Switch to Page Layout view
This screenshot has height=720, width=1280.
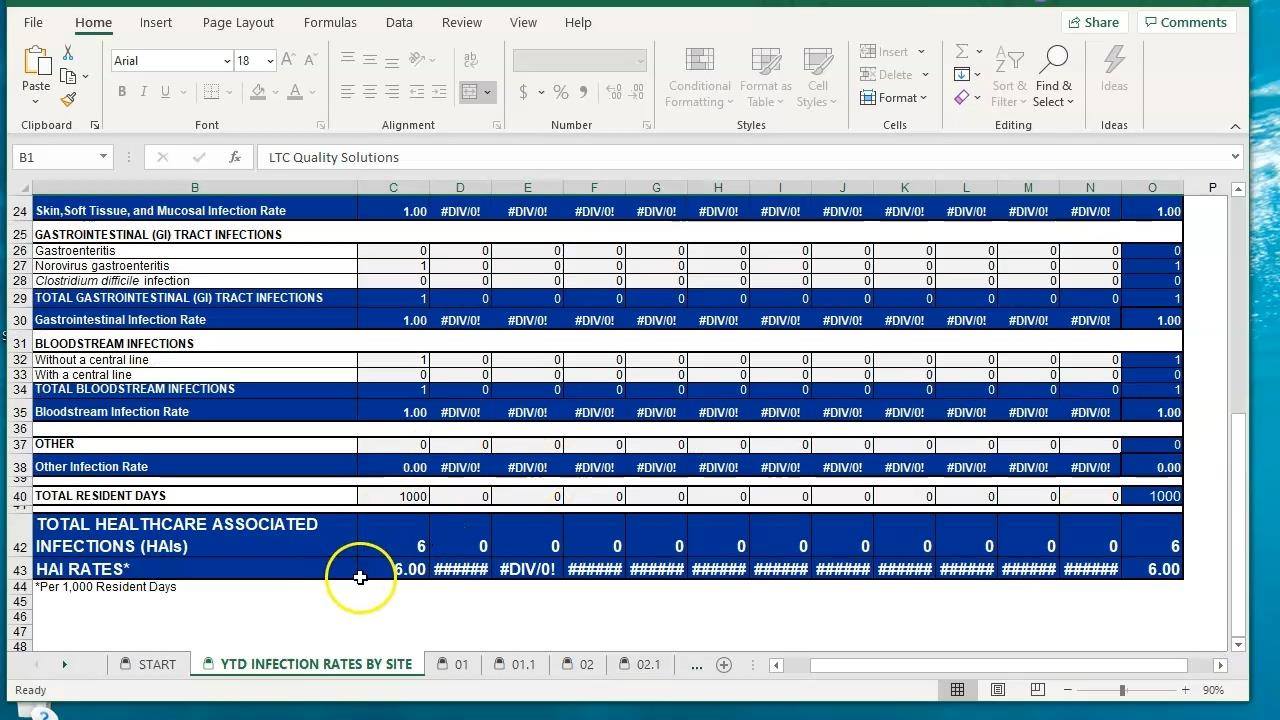997,690
